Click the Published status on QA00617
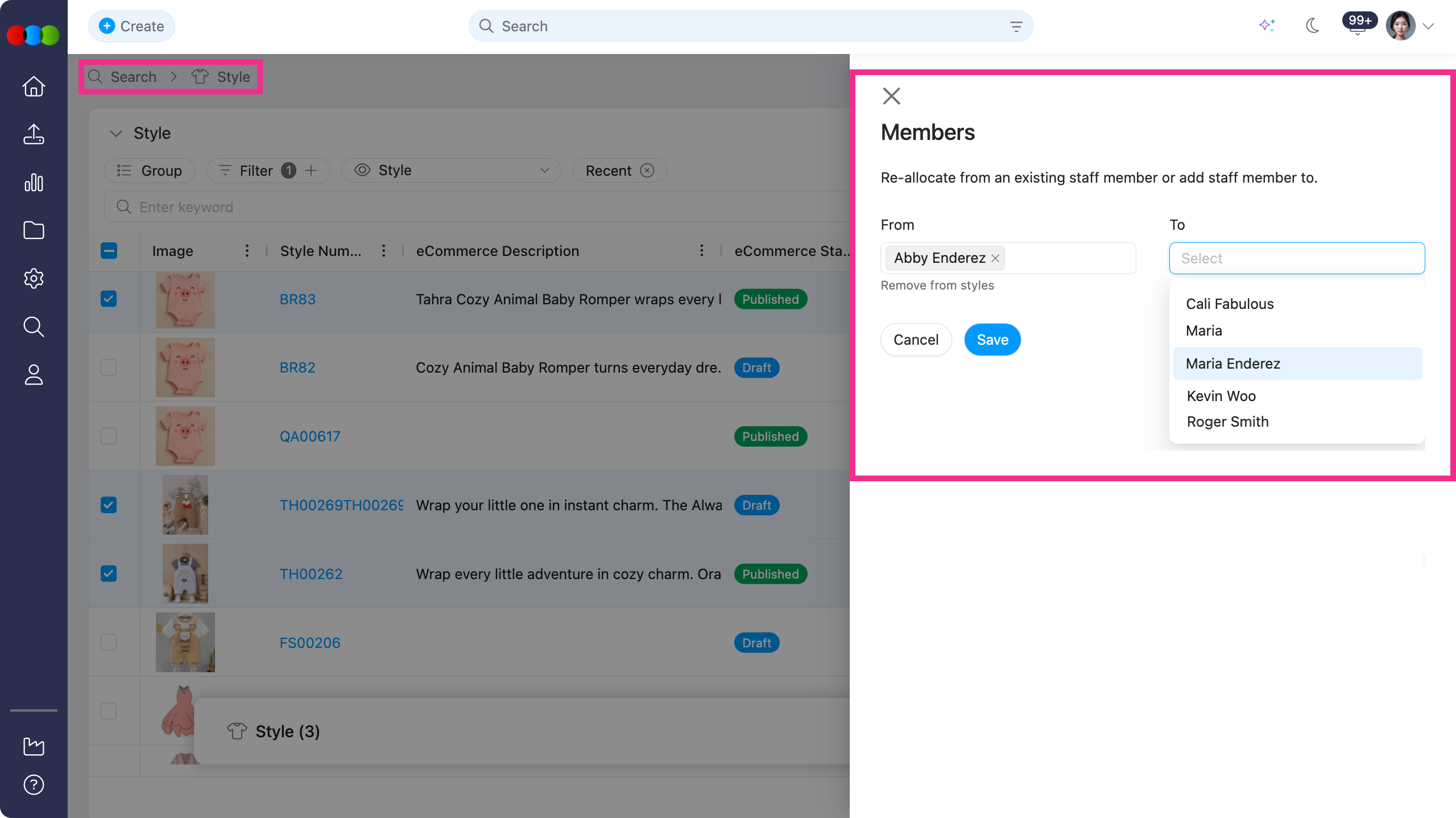Viewport: 1456px width, 818px height. point(771,436)
